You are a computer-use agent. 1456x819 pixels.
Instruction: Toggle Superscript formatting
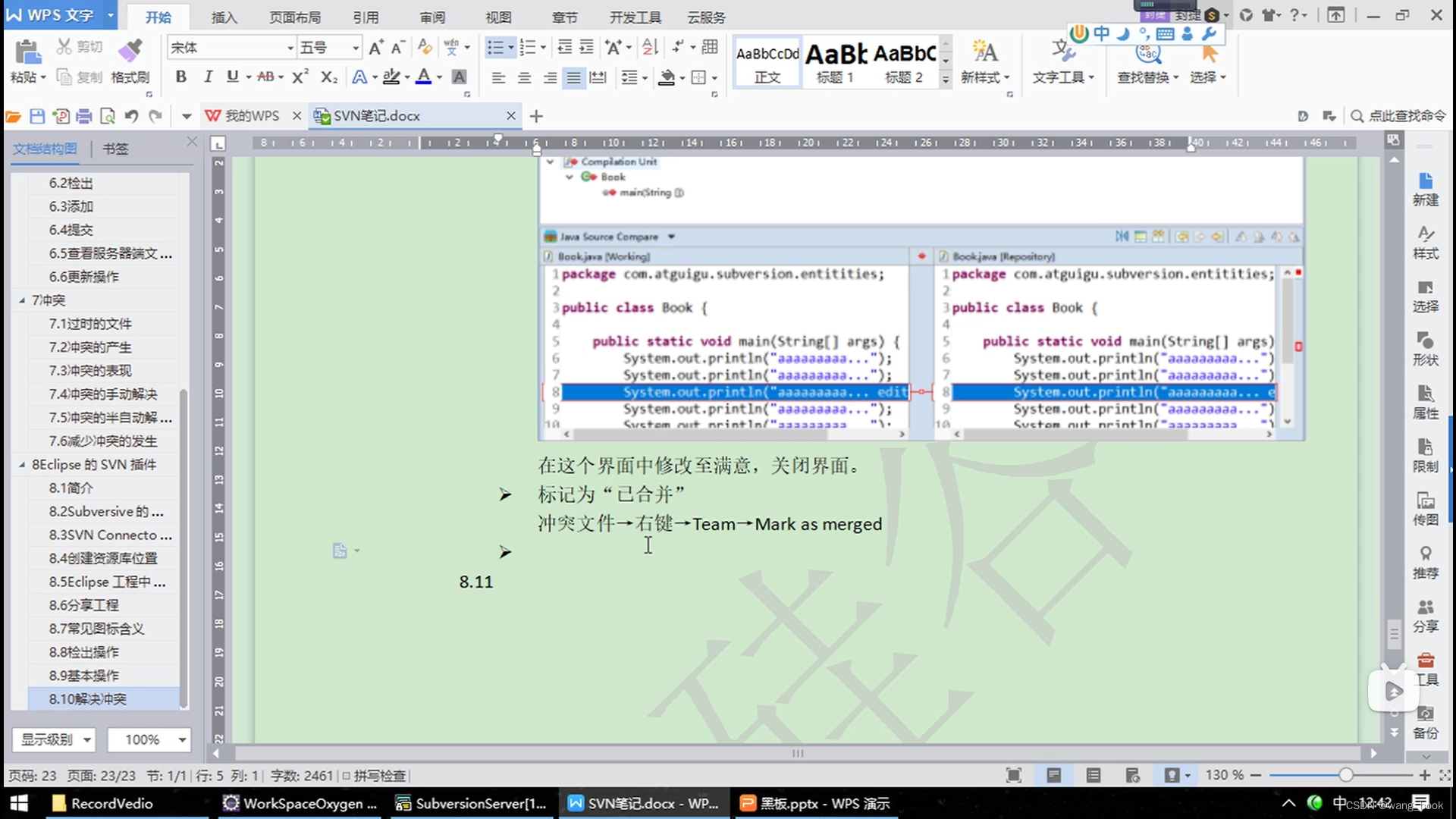[x=300, y=77]
